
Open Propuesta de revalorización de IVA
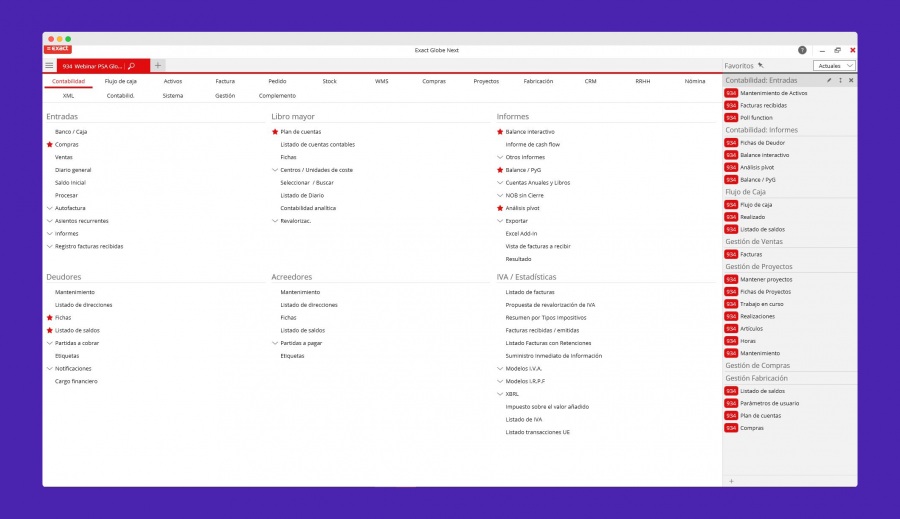coord(550,305)
